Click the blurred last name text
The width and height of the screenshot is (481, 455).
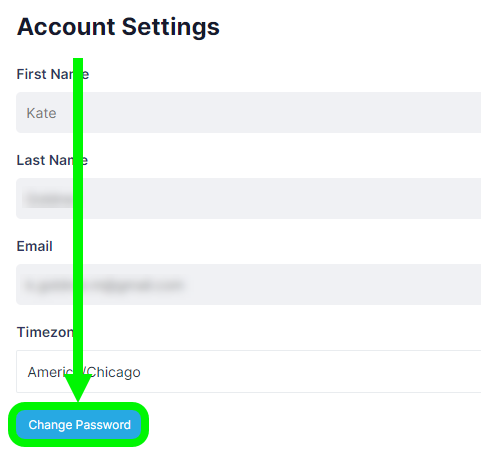tap(48, 199)
